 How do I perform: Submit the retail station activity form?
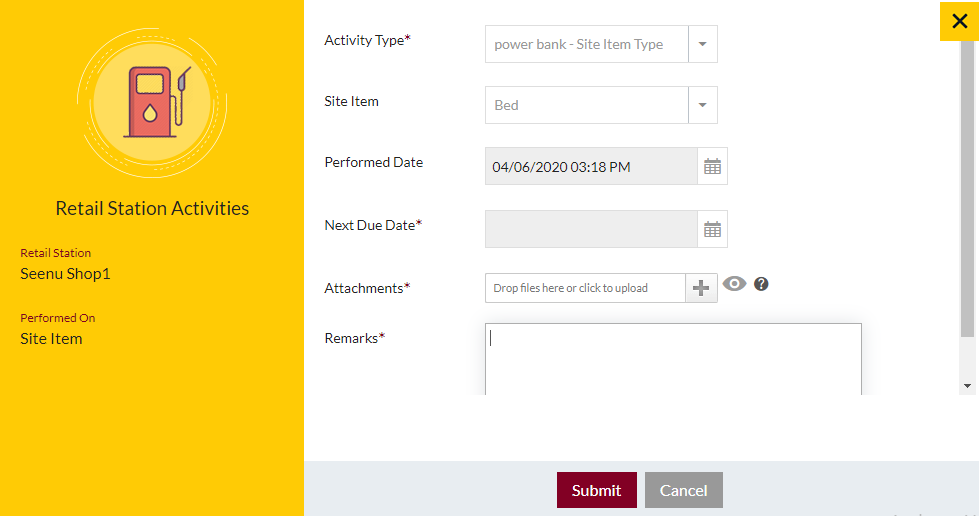(596, 490)
